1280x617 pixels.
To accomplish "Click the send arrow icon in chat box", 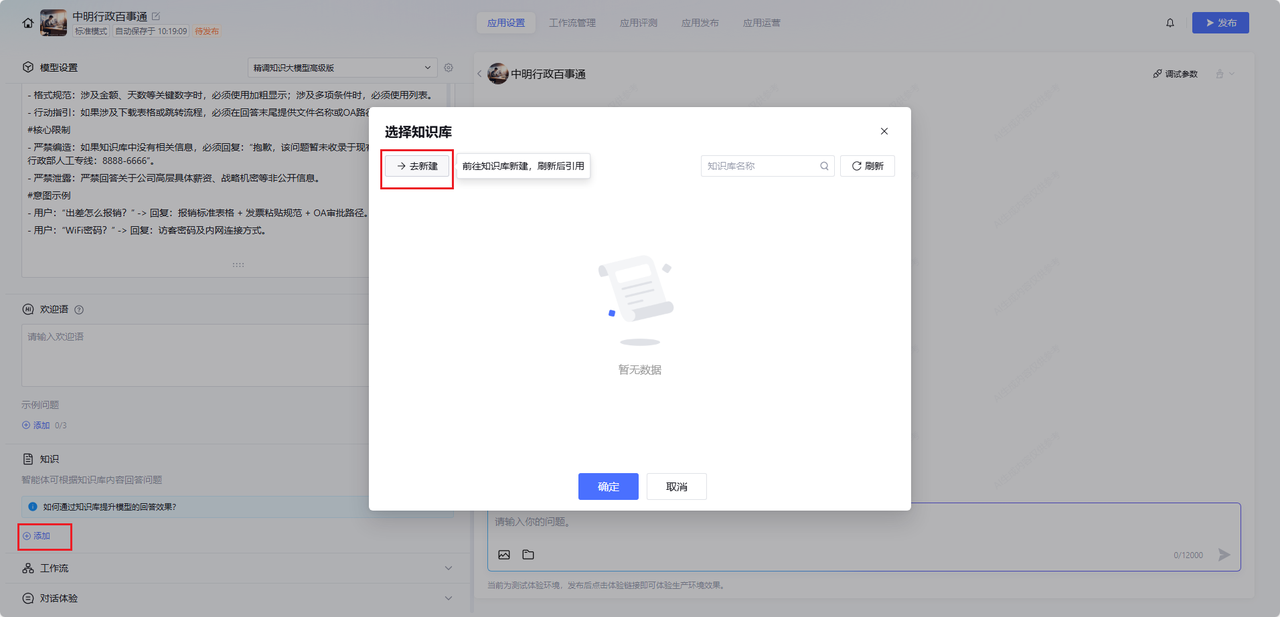I will [x=1224, y=554].
